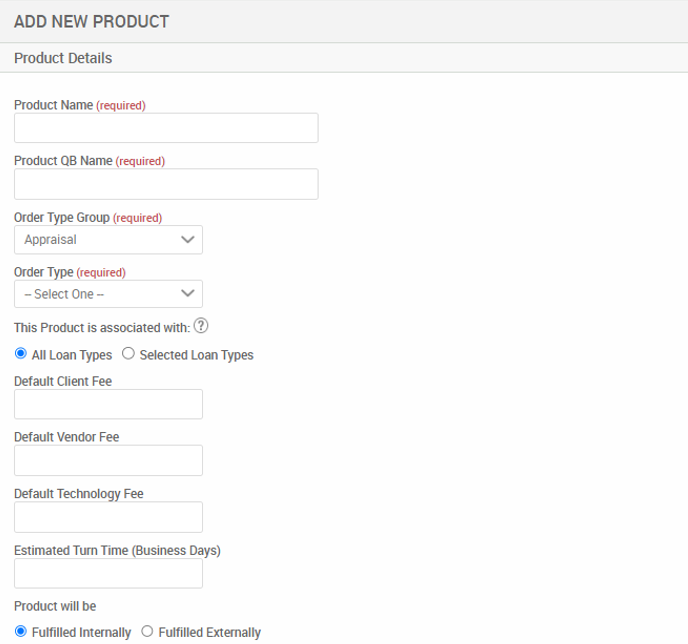Click the Estimated Turn Time label
The image size is (688, 644).
[117, 551]
